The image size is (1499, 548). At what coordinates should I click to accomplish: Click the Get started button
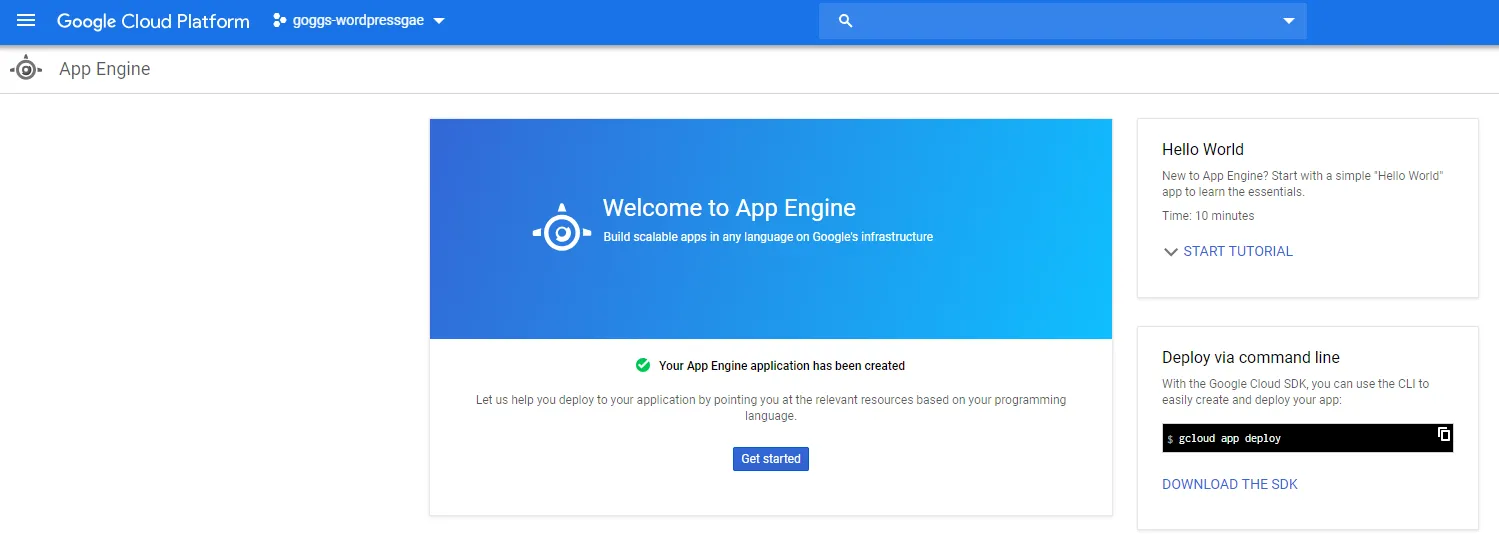click(770, 459)
